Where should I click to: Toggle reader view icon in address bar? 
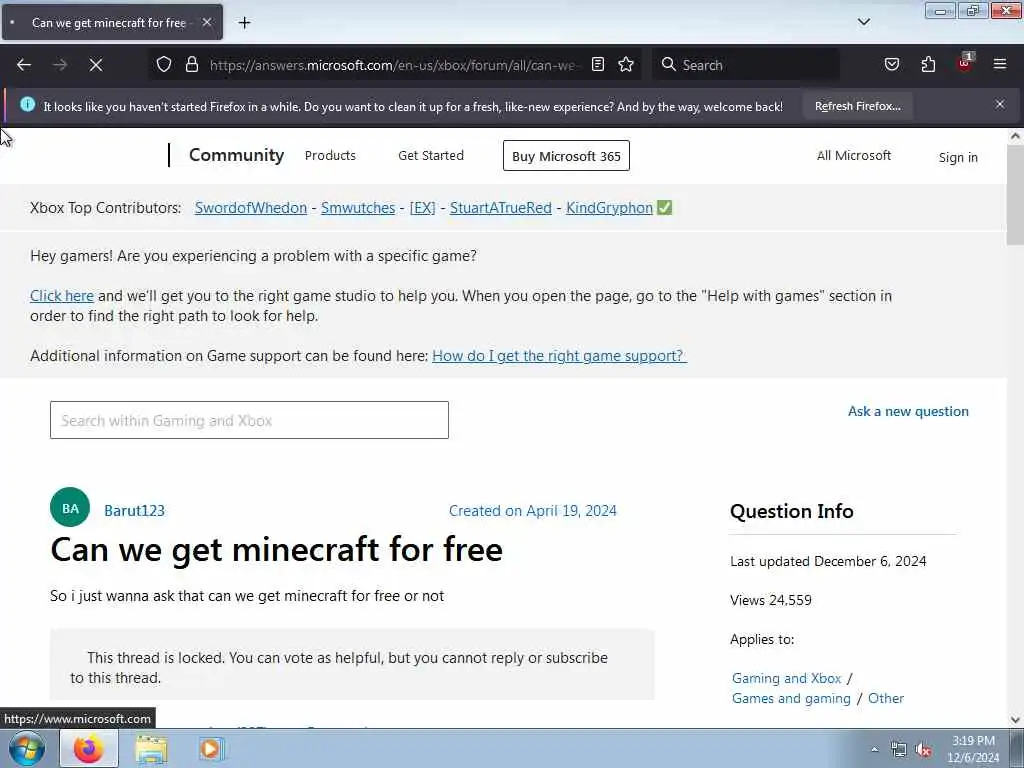click(598, 65)
